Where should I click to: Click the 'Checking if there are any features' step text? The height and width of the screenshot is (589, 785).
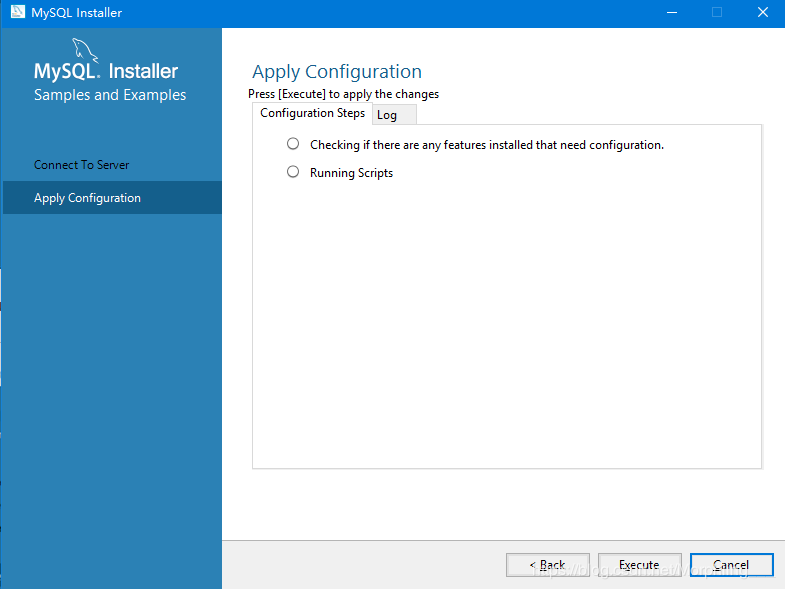tap(486, 145)
